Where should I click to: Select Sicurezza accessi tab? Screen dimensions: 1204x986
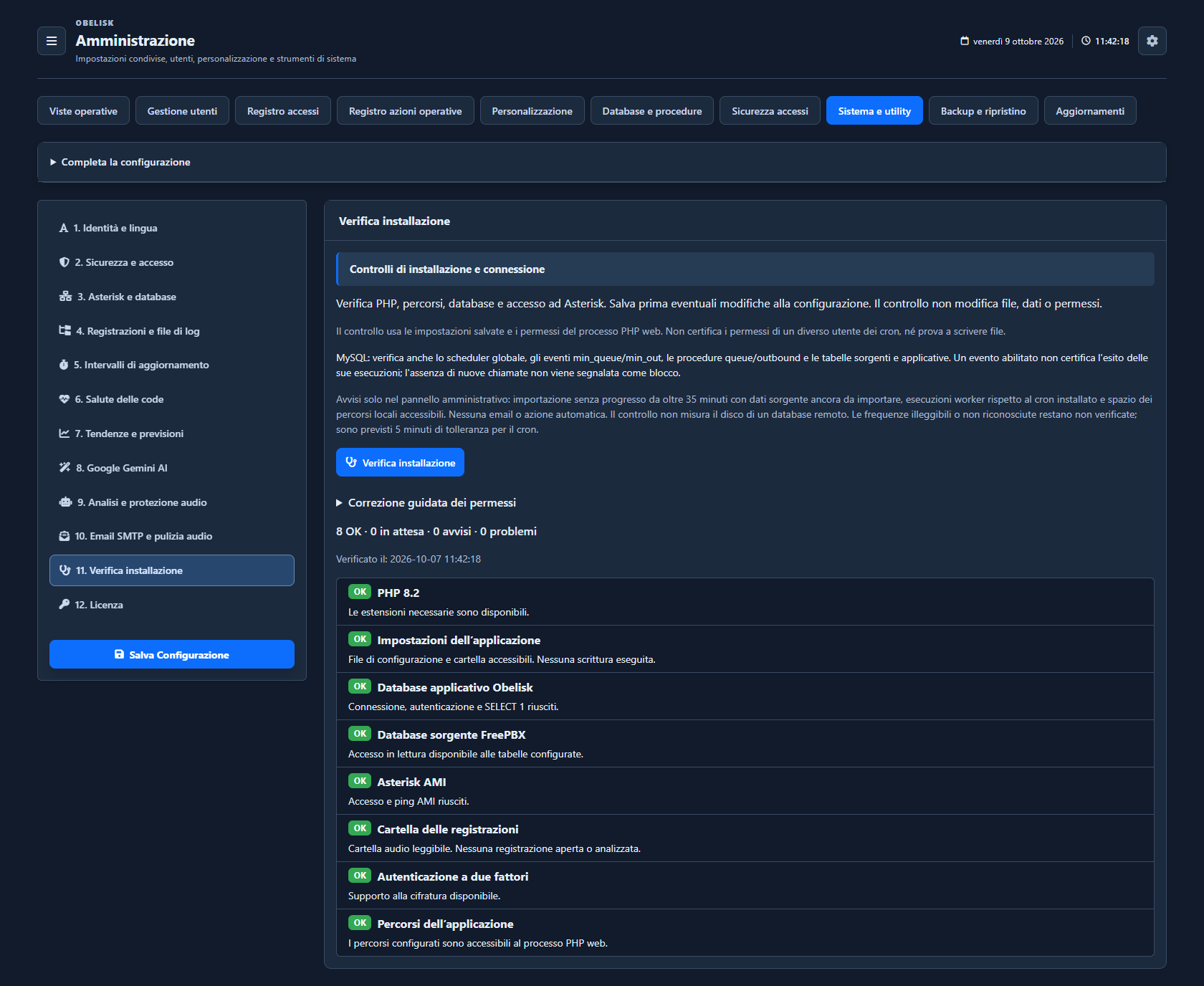770,110
